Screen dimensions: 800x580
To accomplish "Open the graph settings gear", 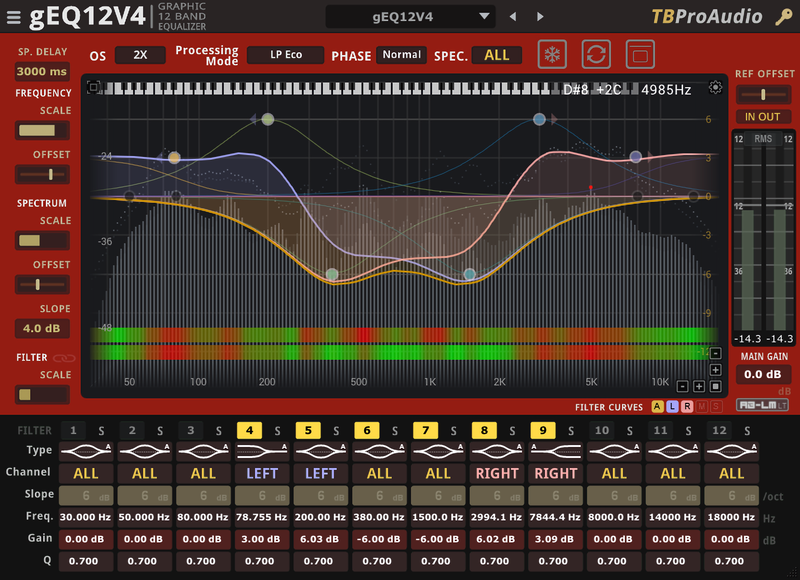I will pyautogui.click(x=715, y=88).
